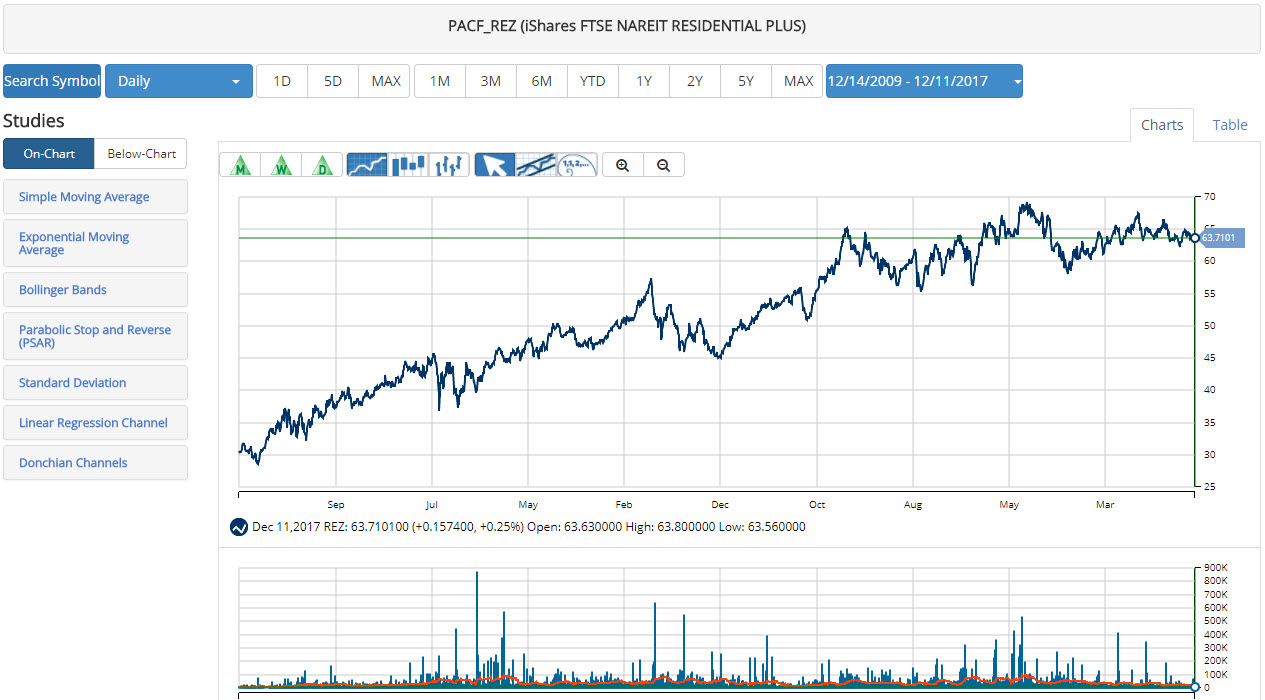Click the Dec label on time axis
The height and width of the screenshot is (700, 1265).
pyautogui.click(x=720, y=505)
